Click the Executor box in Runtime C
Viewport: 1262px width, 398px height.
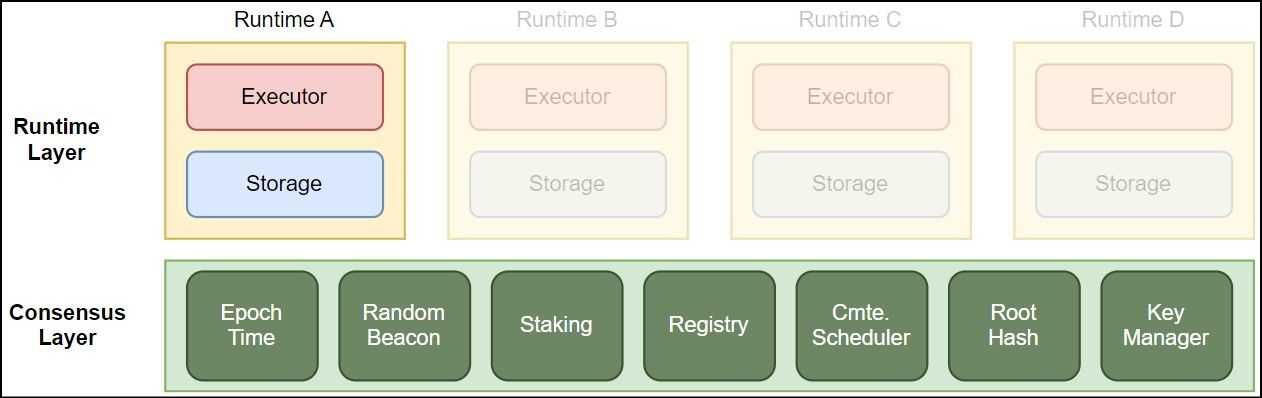pos(850,97)
